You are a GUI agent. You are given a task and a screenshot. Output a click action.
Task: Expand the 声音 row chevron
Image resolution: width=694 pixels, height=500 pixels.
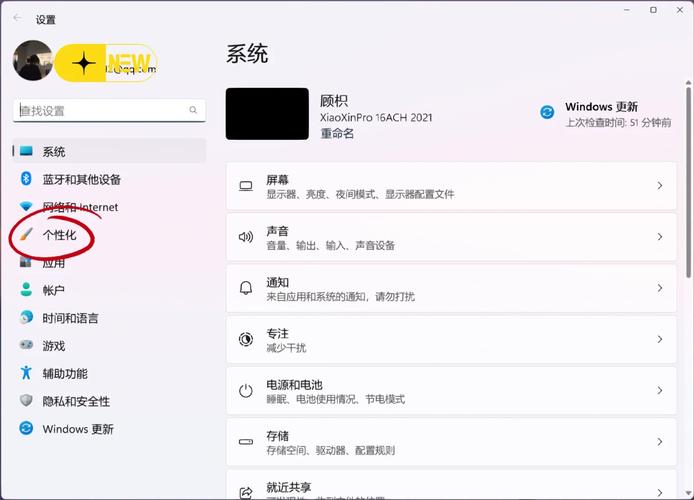[660, 237]
